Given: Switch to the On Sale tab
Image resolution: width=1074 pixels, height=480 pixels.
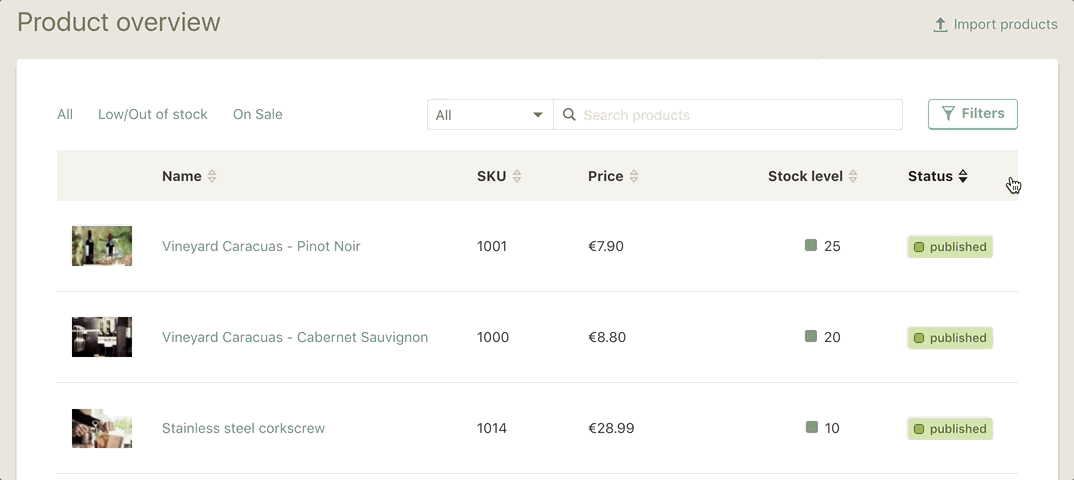Looking at the screenshot, I should (x=258, y=114).
